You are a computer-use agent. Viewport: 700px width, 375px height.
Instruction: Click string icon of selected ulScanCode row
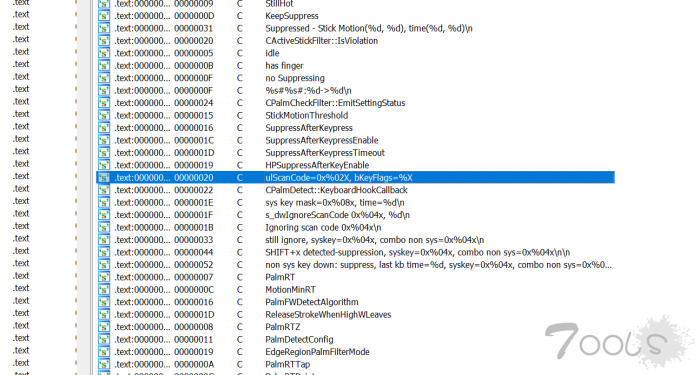(x=104, y=178)
